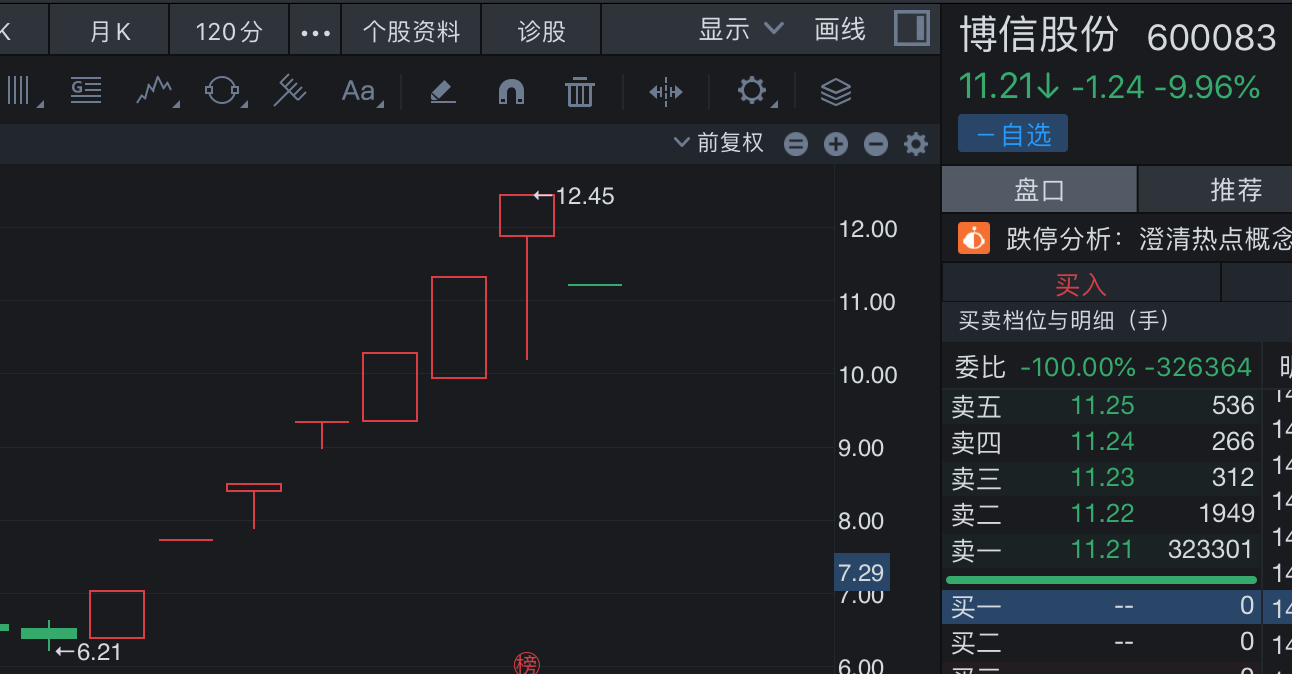
Task: Select the pitchfork channel drawing tool
Action: (290, 92)
